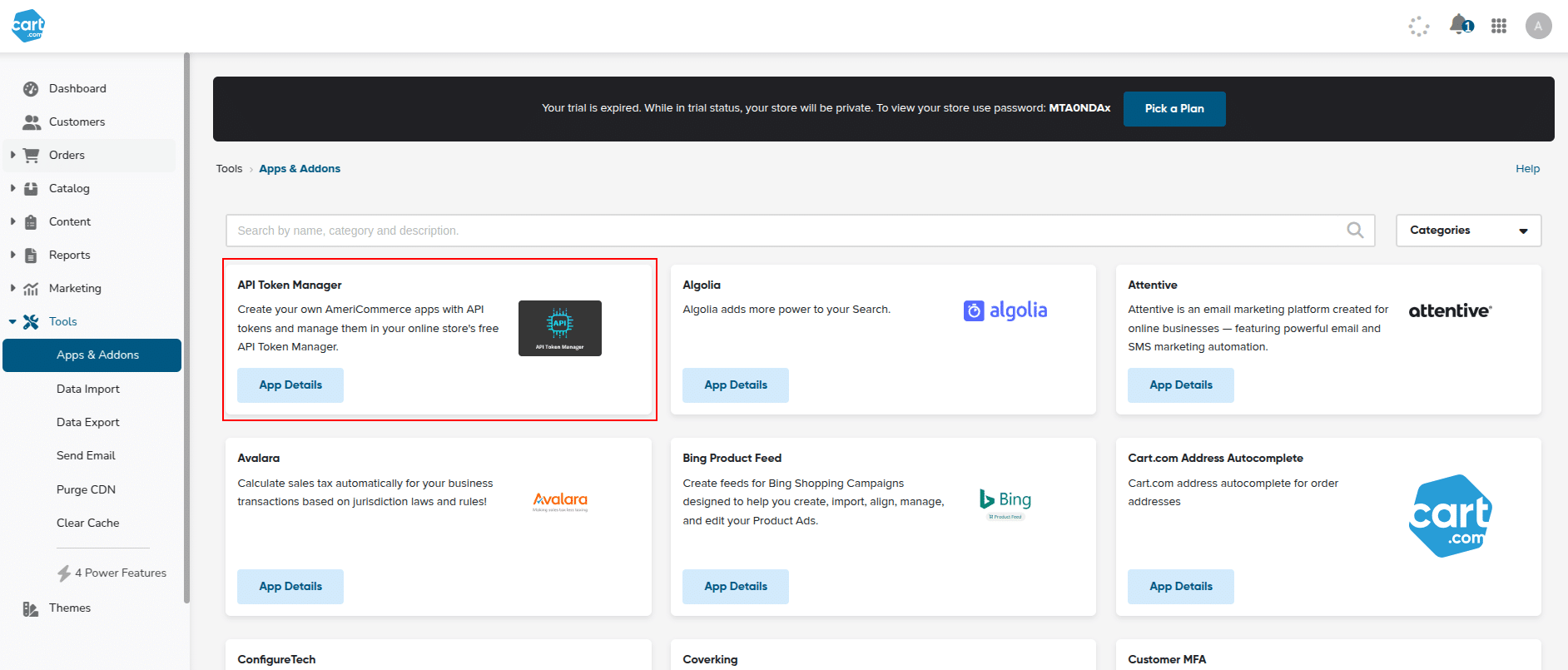Screen dimensions: 1568x670
Task: Expand the Catalog menu arrow
Action: tap(12, 188)
